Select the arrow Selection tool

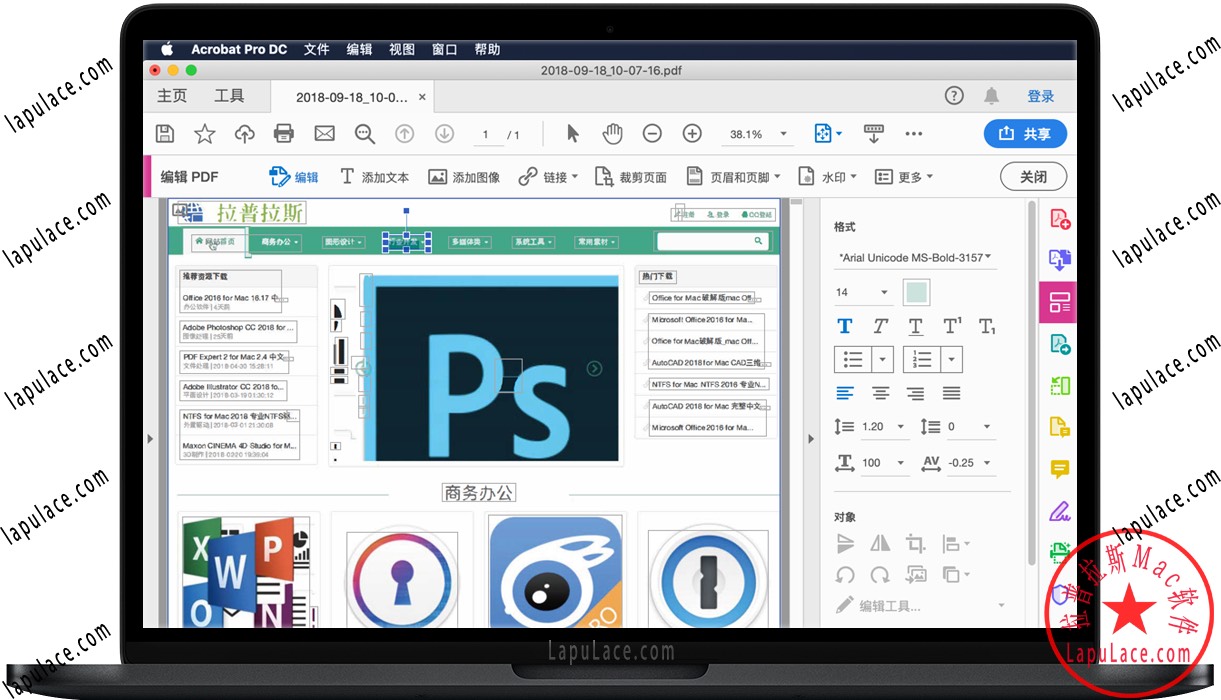[x=572, y=133]
